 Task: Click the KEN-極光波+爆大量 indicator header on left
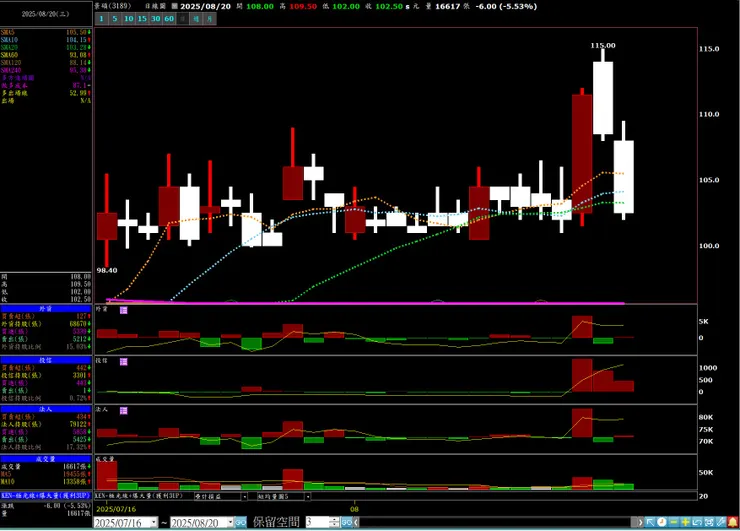coord(45,496)
